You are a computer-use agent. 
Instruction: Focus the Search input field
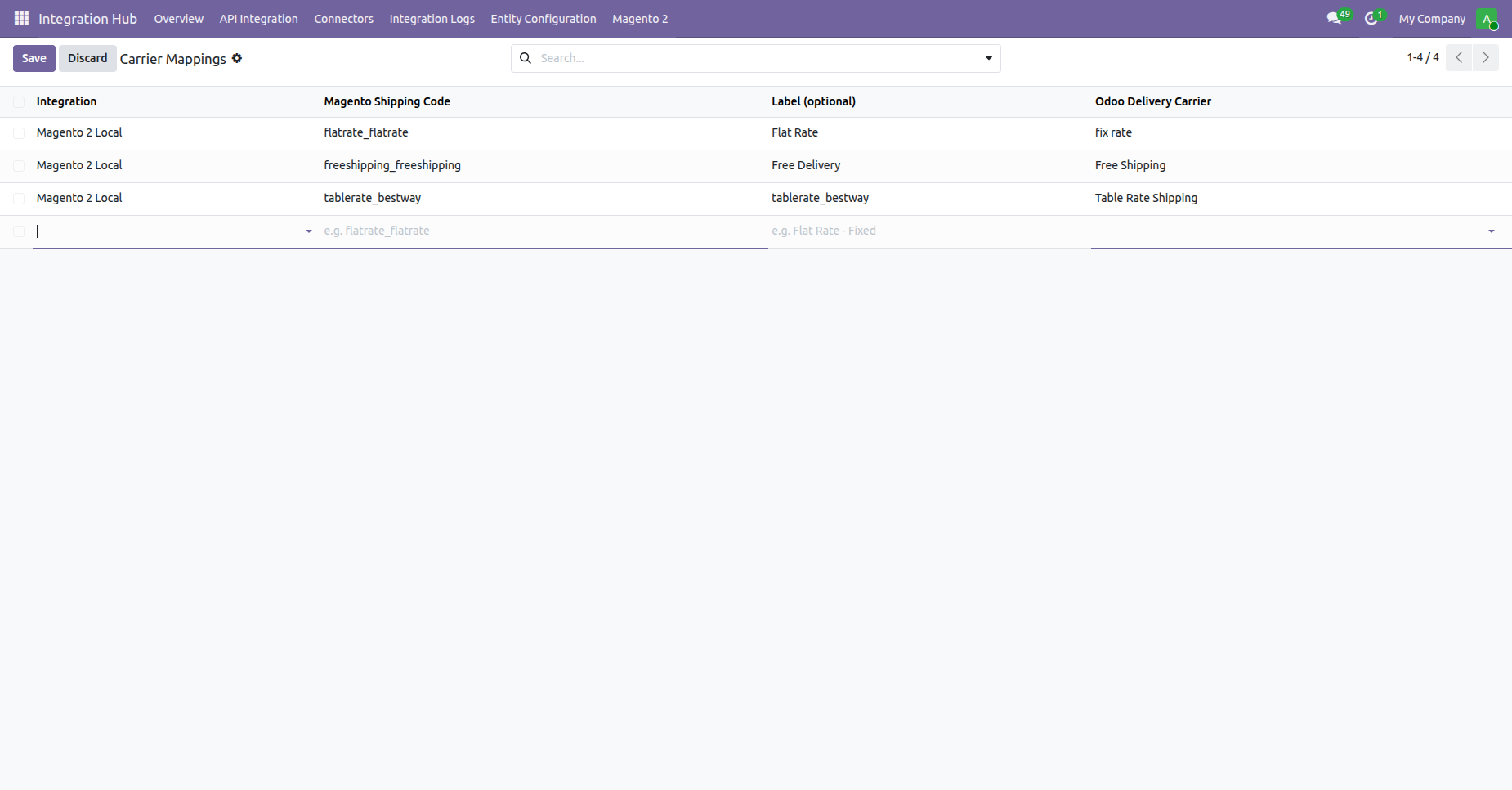tap(756, 58)
